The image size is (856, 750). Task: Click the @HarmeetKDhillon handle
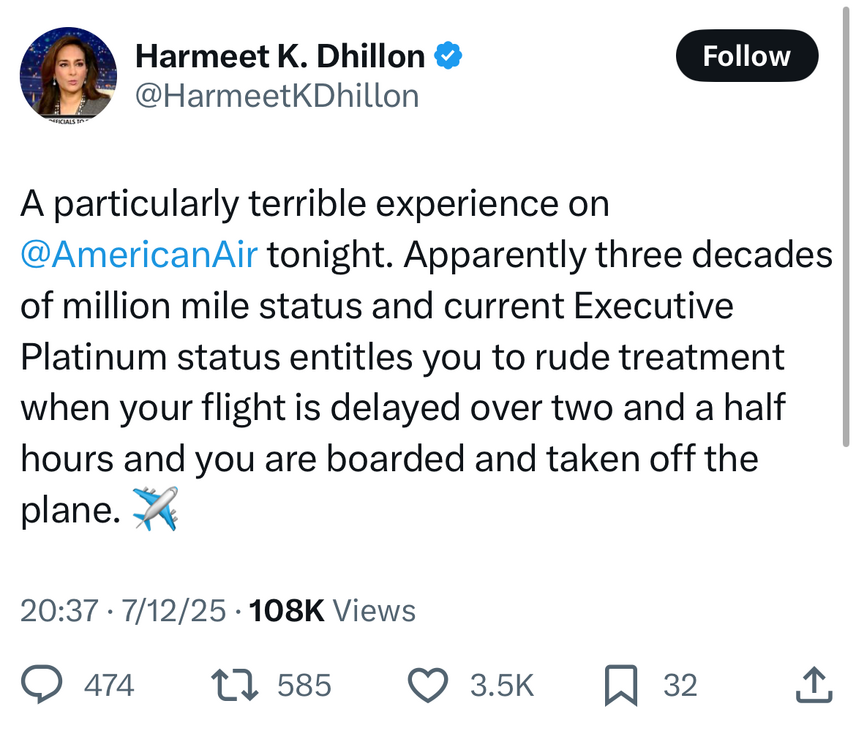click(276, 95)
